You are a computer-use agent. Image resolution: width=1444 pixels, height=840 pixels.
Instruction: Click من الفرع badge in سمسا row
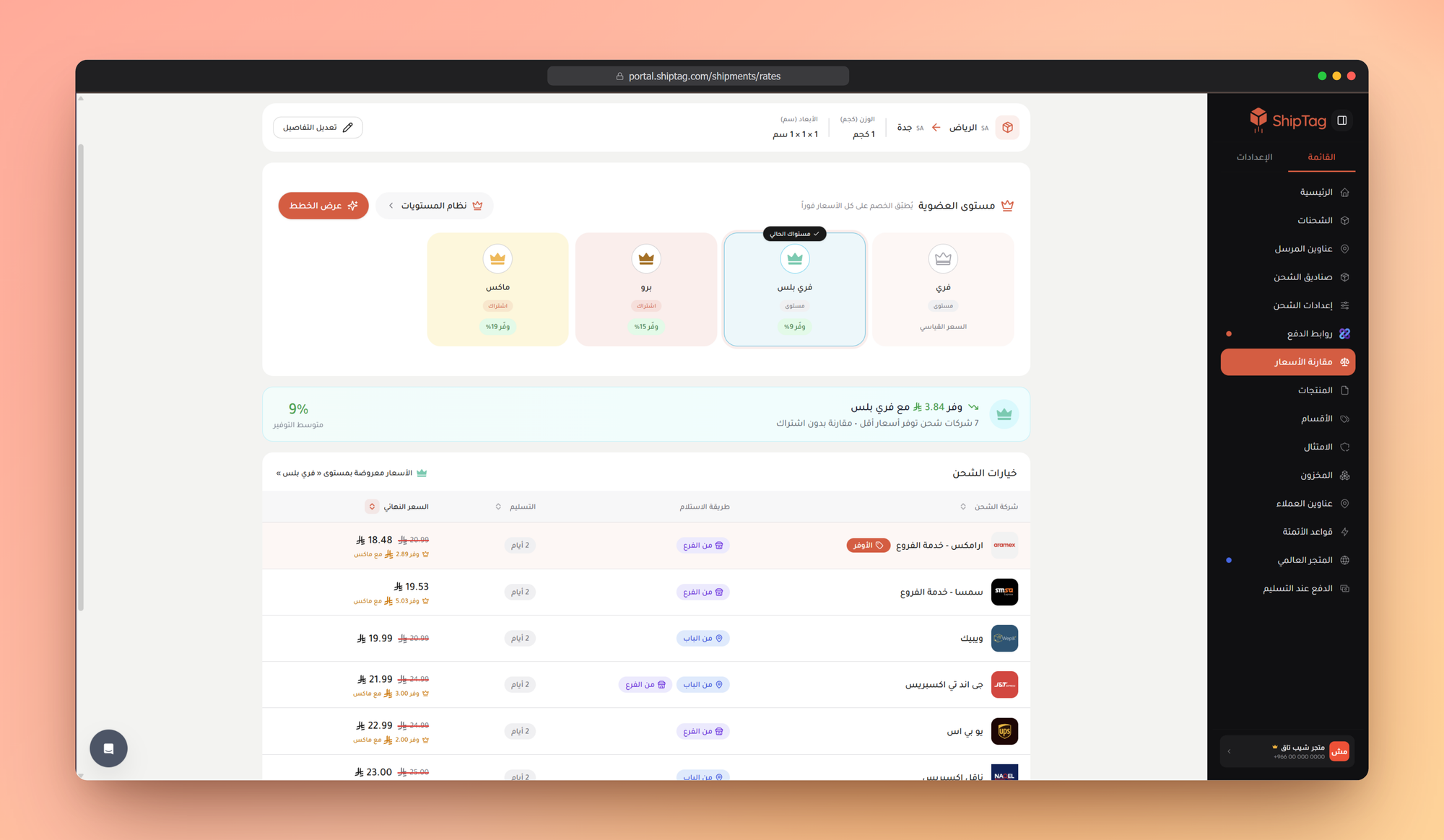703,592
